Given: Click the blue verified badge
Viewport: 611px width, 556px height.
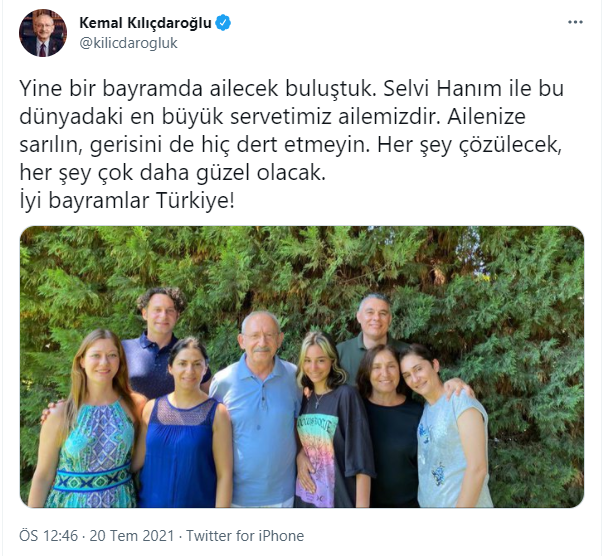Looking at the screenshot, I should click(x=223, y=23).
